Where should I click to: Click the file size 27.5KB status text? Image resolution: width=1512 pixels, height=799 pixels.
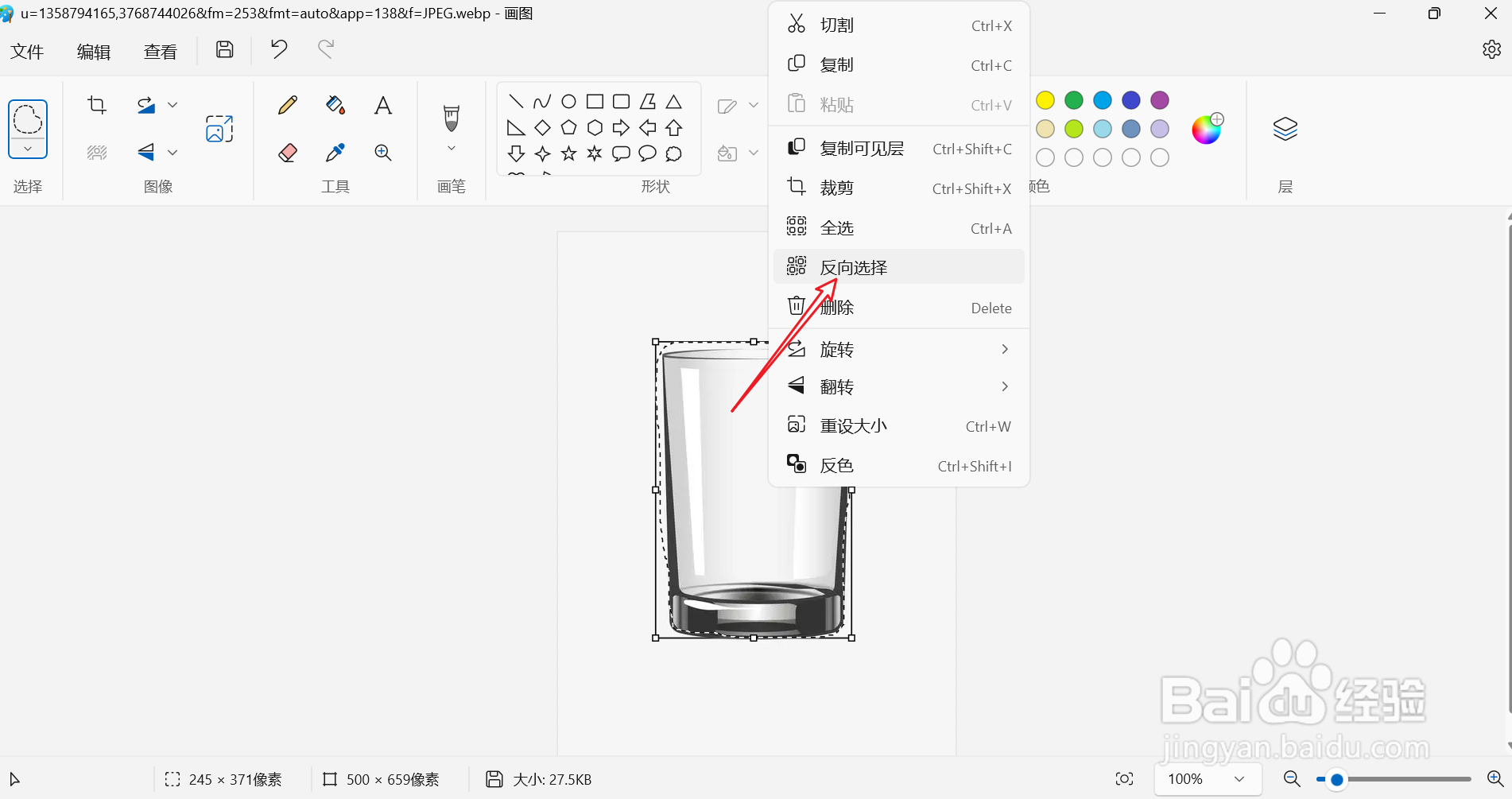point(552,780)
